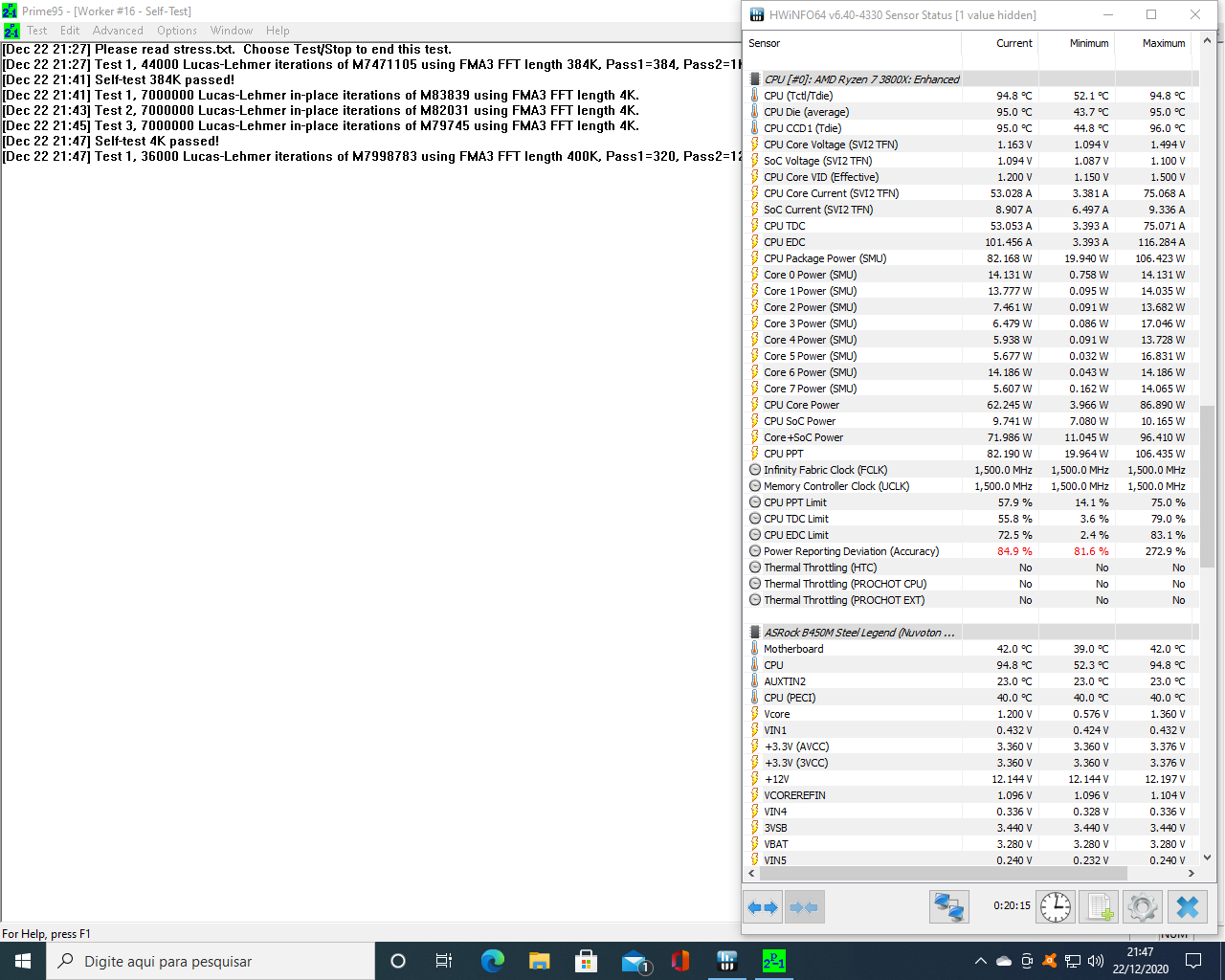The width and height of the screenshot is (1225, 980).
Task: Open the Test menu in Prime95
Action: (x=36, y=31)
